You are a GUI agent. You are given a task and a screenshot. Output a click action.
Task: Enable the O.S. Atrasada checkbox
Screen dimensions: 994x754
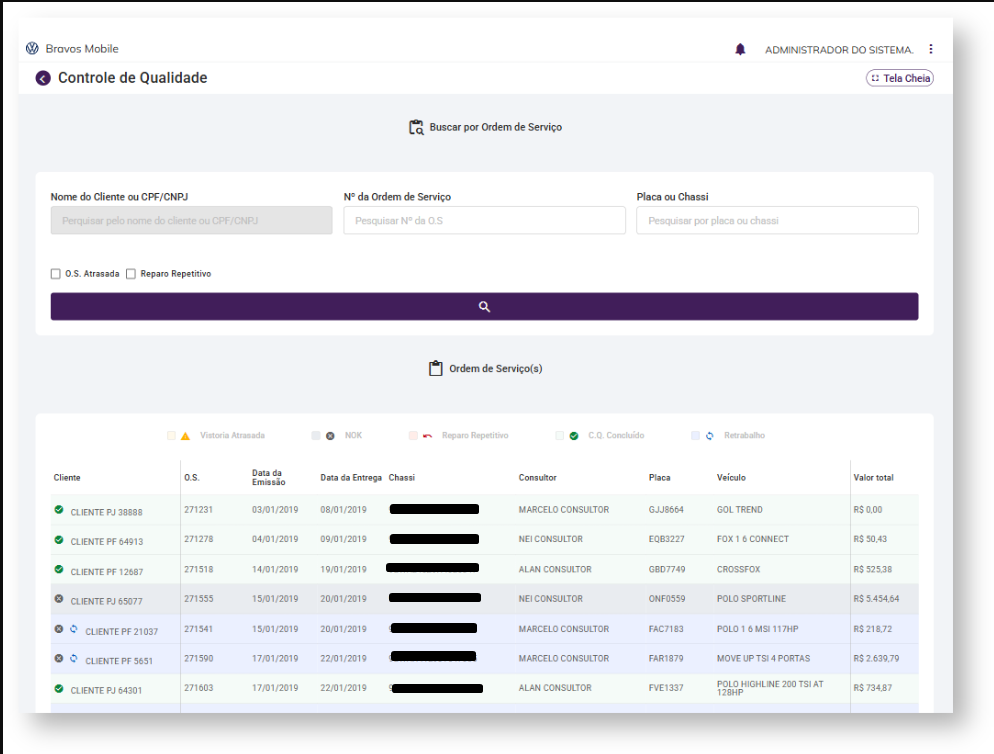pyautogui.click(x=56, y=274)
